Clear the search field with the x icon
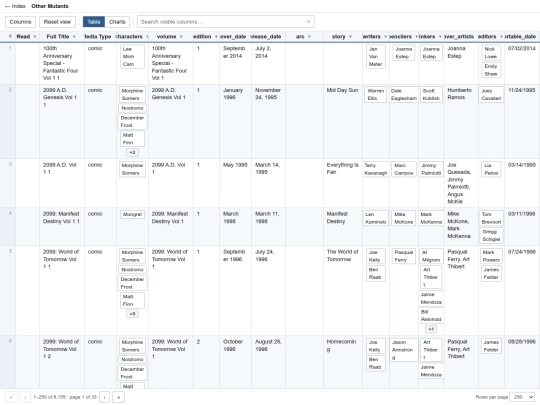 coord(309,22)
